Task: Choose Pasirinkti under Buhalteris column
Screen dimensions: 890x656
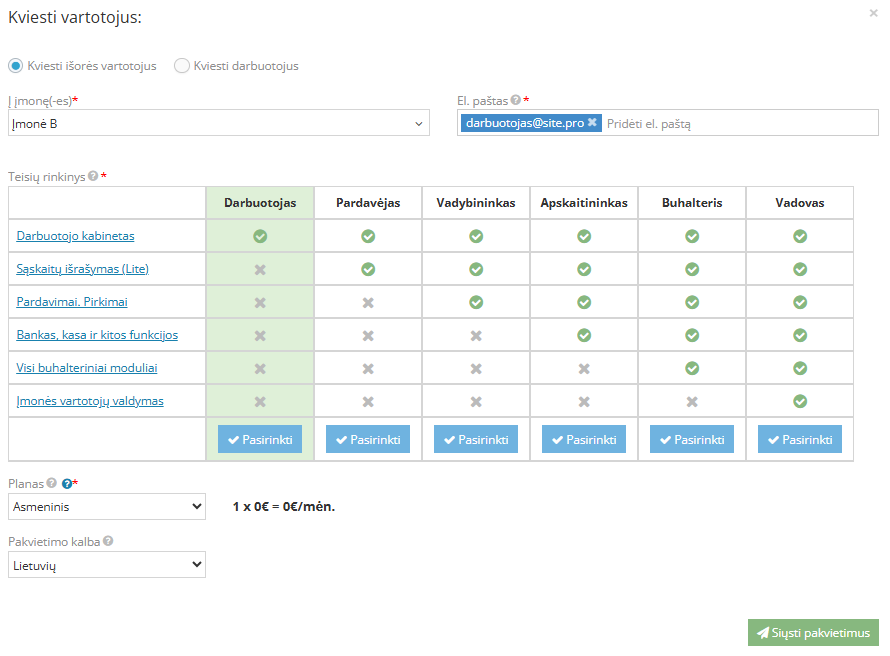Action: pyautogui.click(x=692, y=439)
